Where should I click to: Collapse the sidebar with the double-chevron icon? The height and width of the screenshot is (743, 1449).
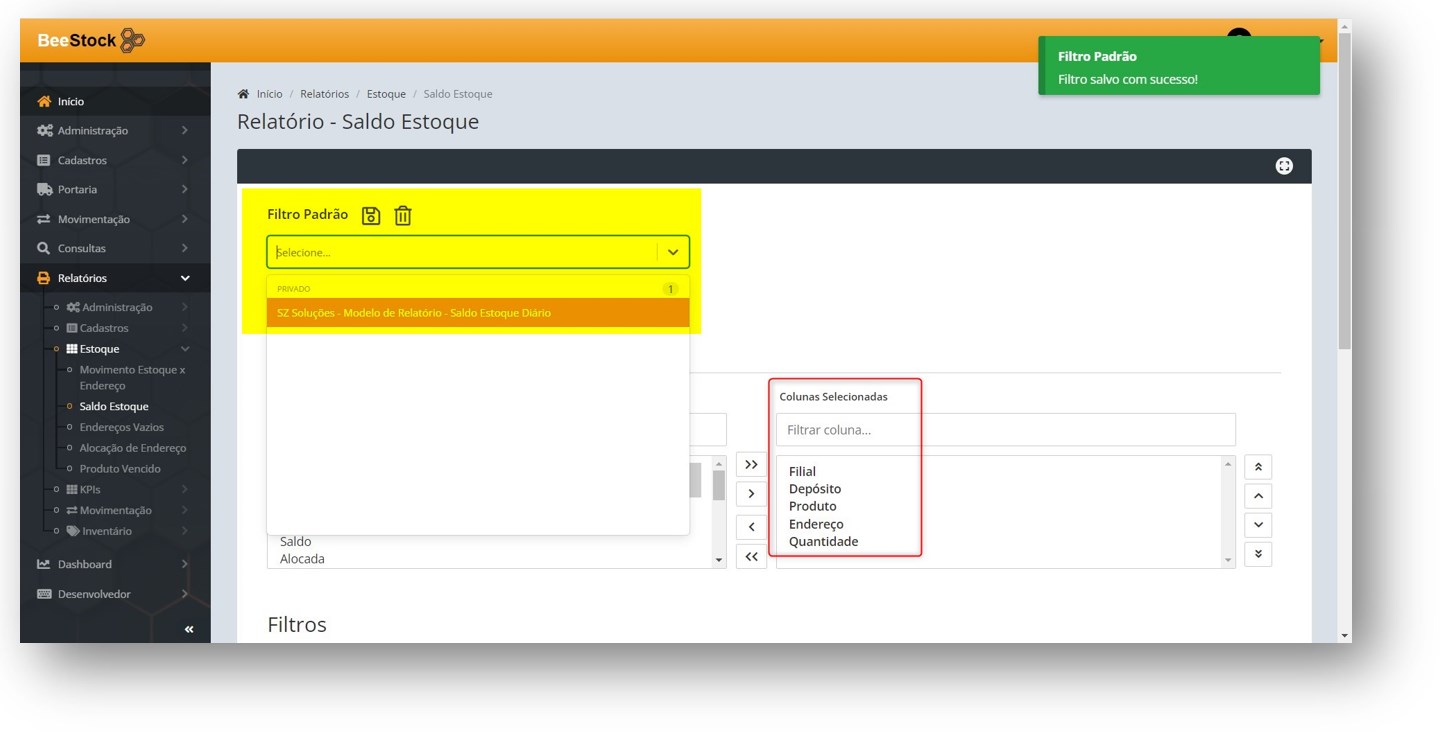[x=189, y=629]
